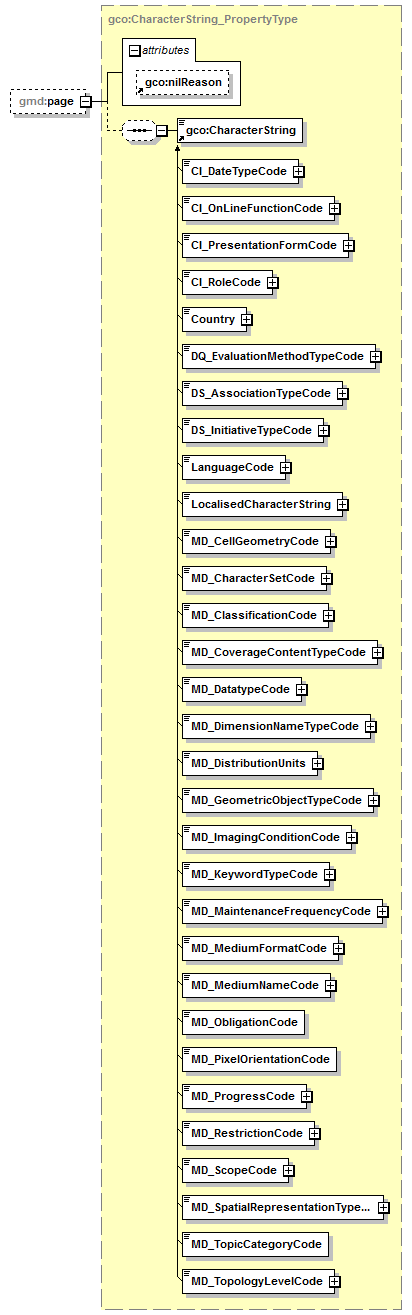Screen dimensions: 412x1315
Task: Collapse the gmd:page element expander
Action: point(86,101)
